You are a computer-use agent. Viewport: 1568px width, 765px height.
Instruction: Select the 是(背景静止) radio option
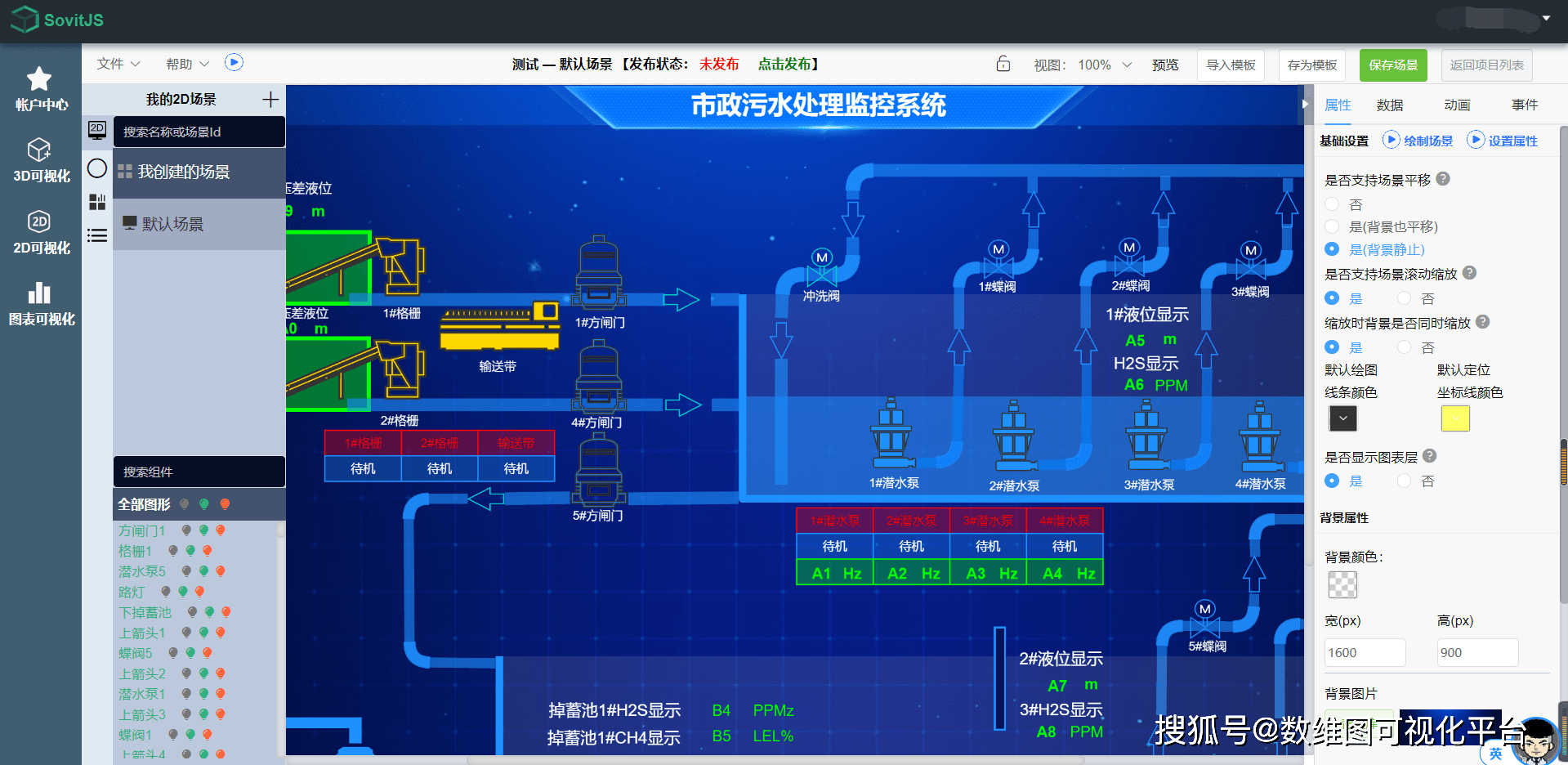(x=1332, y=249)
